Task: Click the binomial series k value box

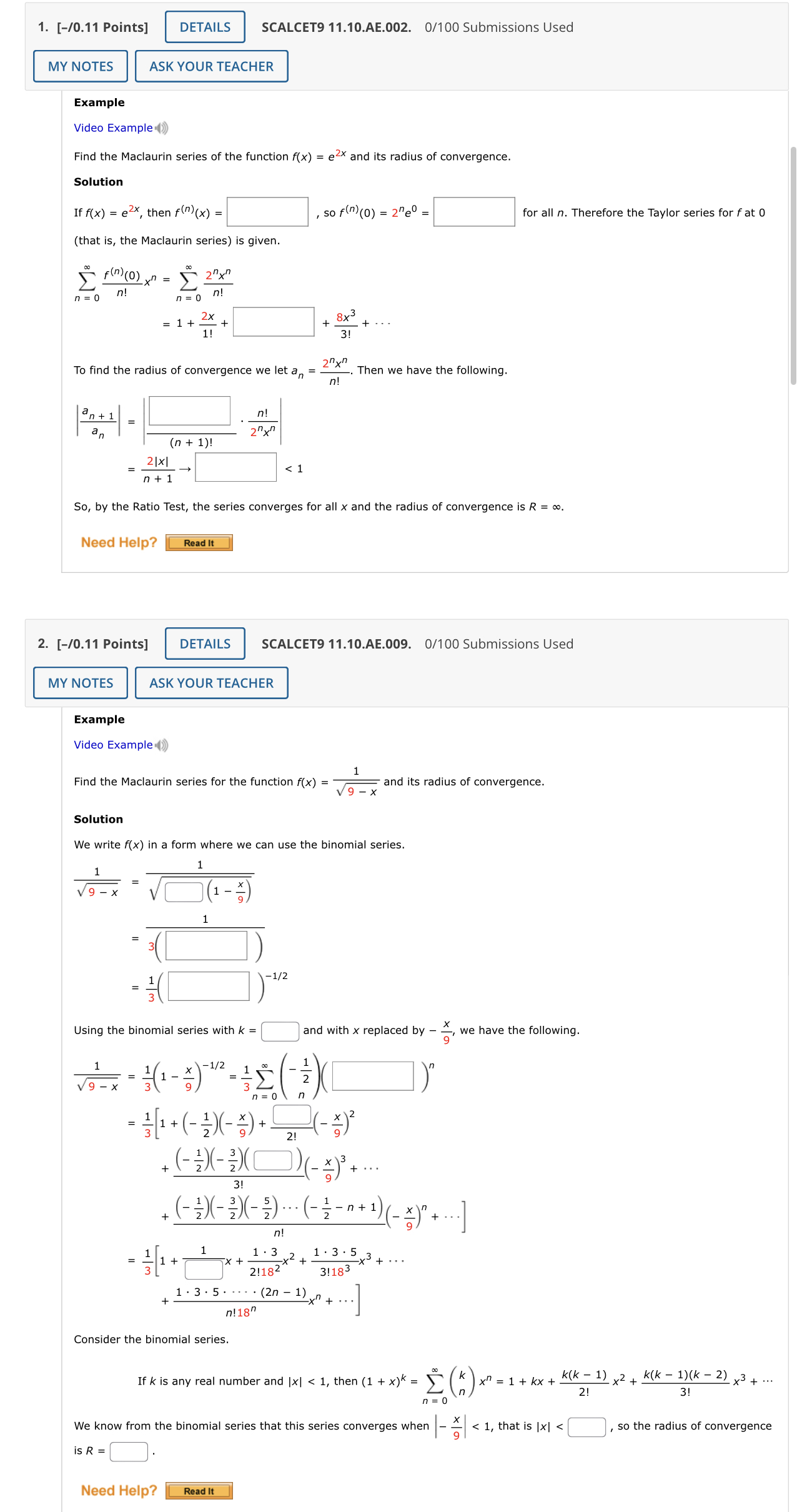Action: tap(280, 1030)
